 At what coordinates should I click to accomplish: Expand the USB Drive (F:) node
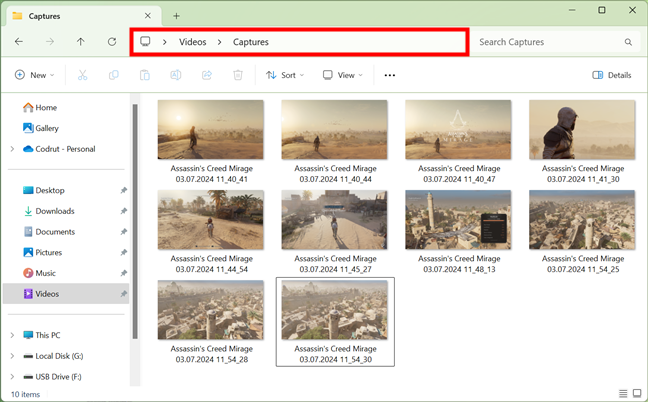[12, 376]
